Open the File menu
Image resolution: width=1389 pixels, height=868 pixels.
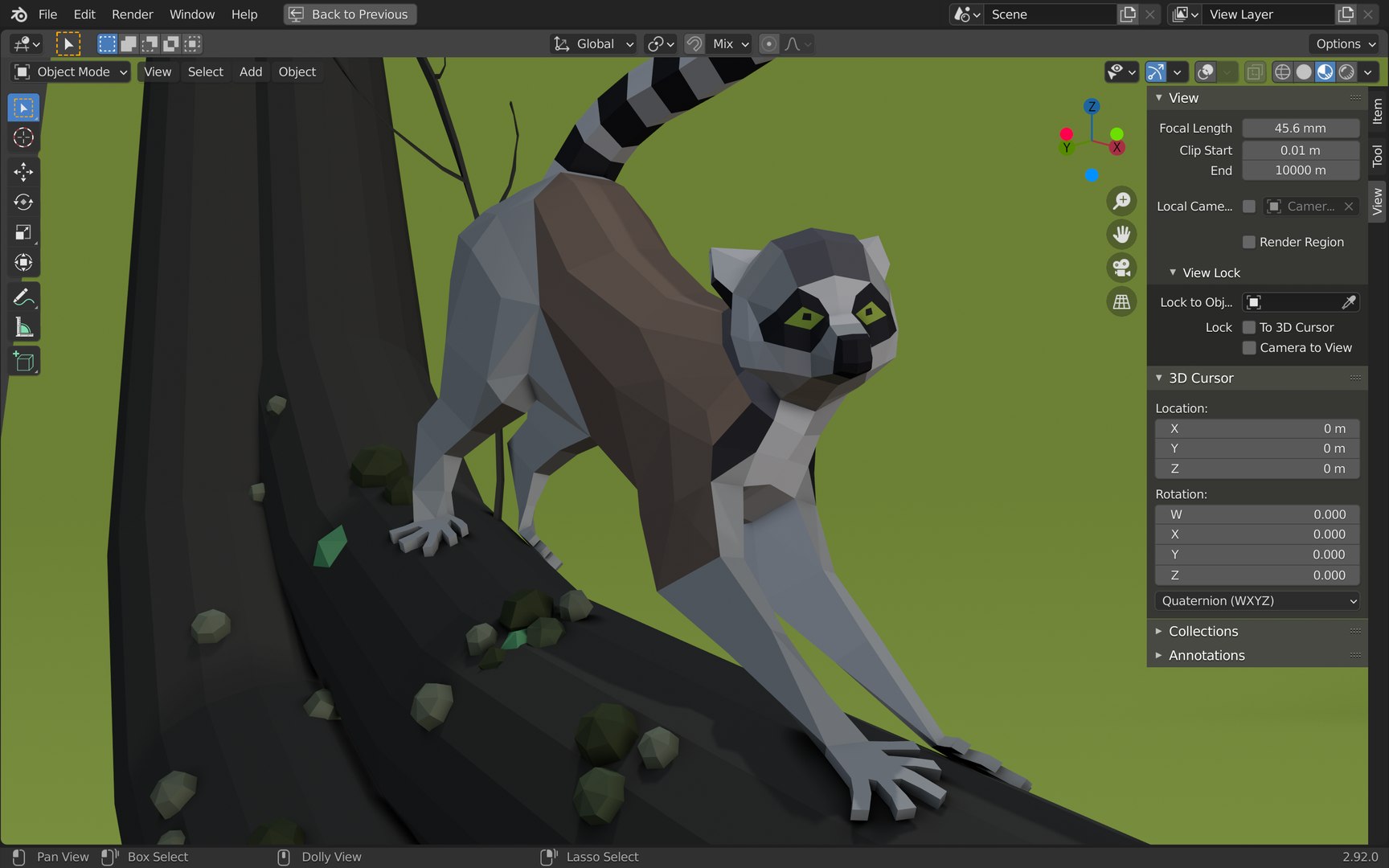coord(47,14)
